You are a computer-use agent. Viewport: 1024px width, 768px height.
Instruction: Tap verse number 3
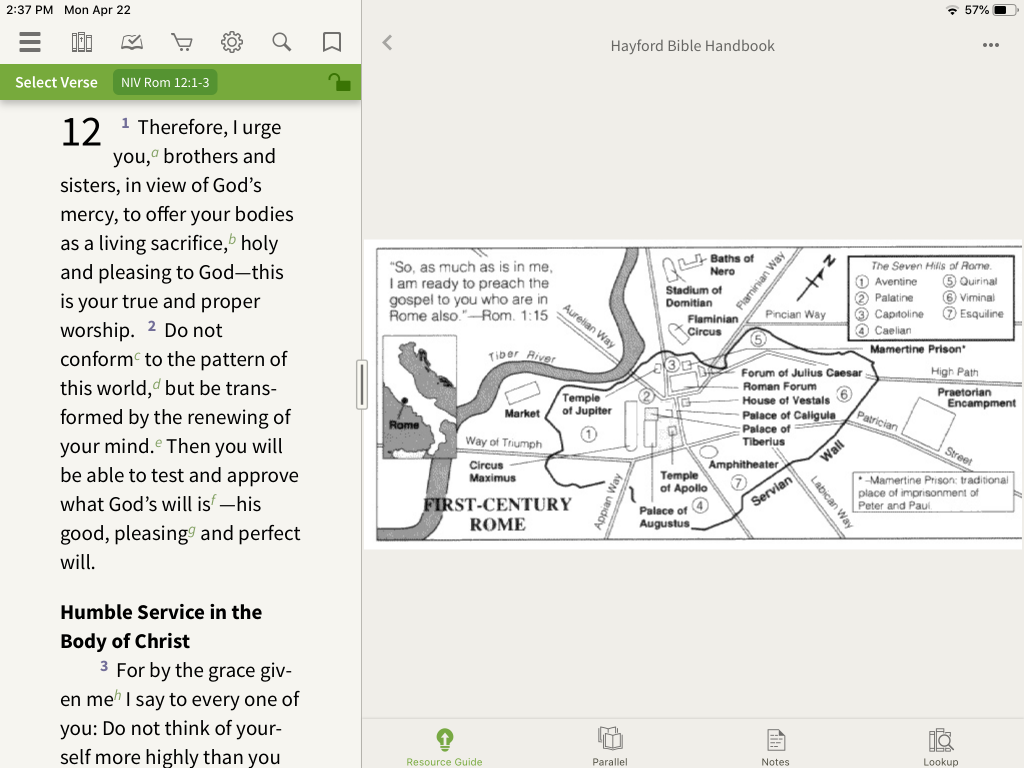click(104, 666)
